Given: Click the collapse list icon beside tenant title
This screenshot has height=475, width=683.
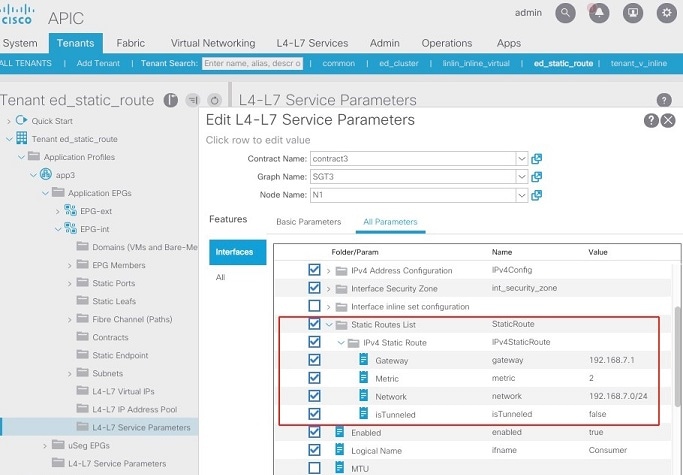Looking at the screenshot, I should click(192, 100).
